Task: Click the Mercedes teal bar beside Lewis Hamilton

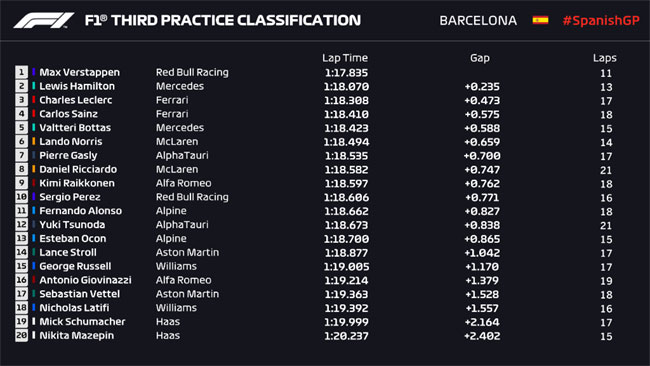Action: point(34,86)
